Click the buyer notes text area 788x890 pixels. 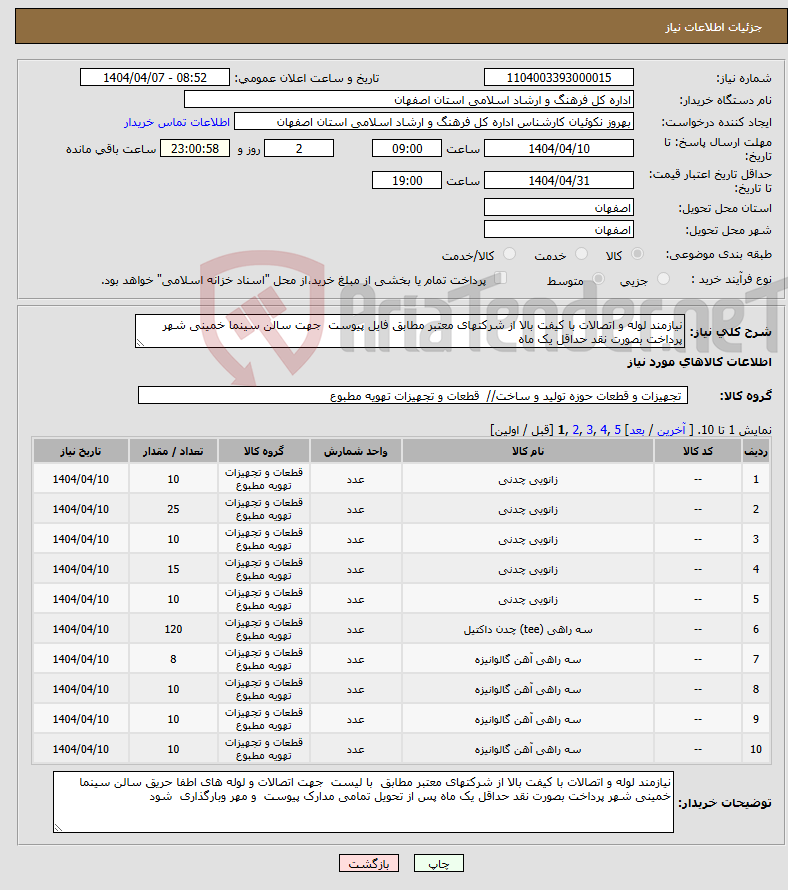point(363,801)
